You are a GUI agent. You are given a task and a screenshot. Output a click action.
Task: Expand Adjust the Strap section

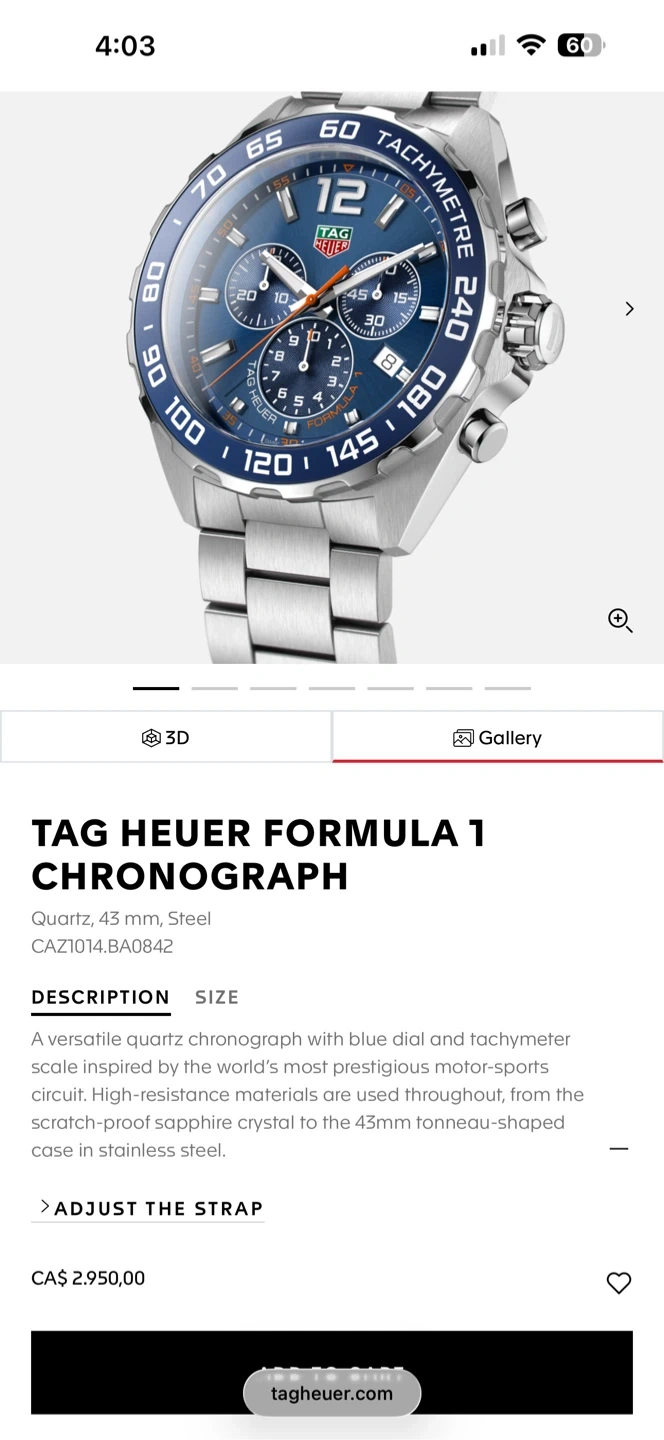click(x=150, y=1208)
